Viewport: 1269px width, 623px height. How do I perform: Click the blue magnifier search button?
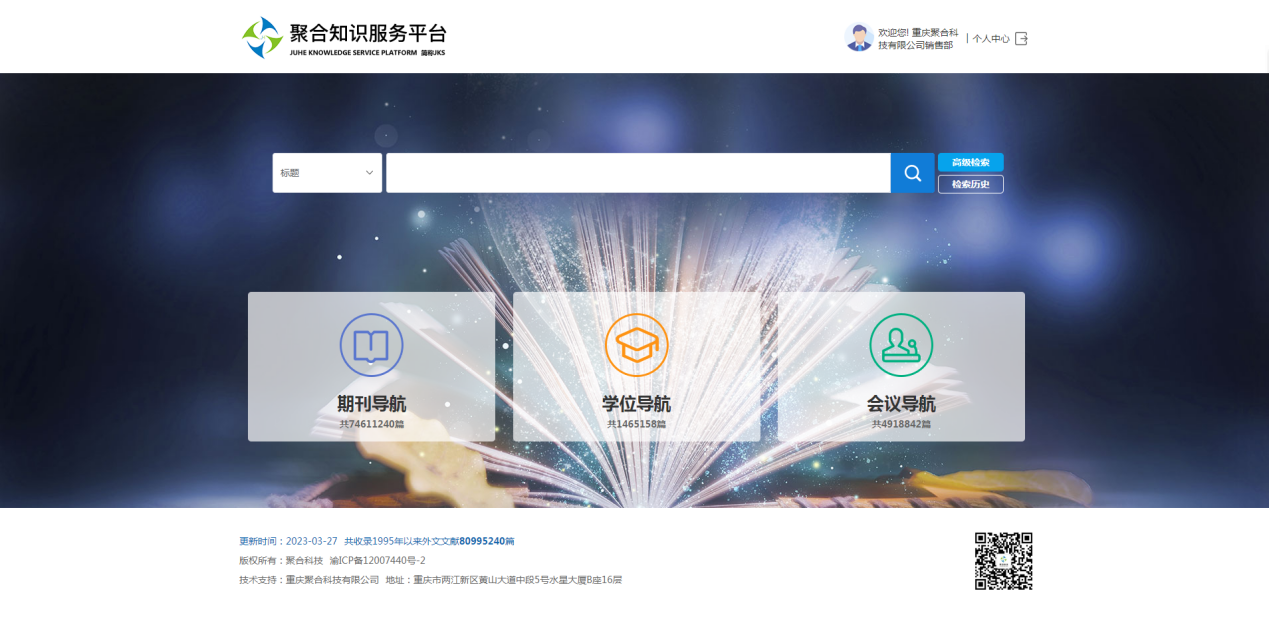point(912,173)
